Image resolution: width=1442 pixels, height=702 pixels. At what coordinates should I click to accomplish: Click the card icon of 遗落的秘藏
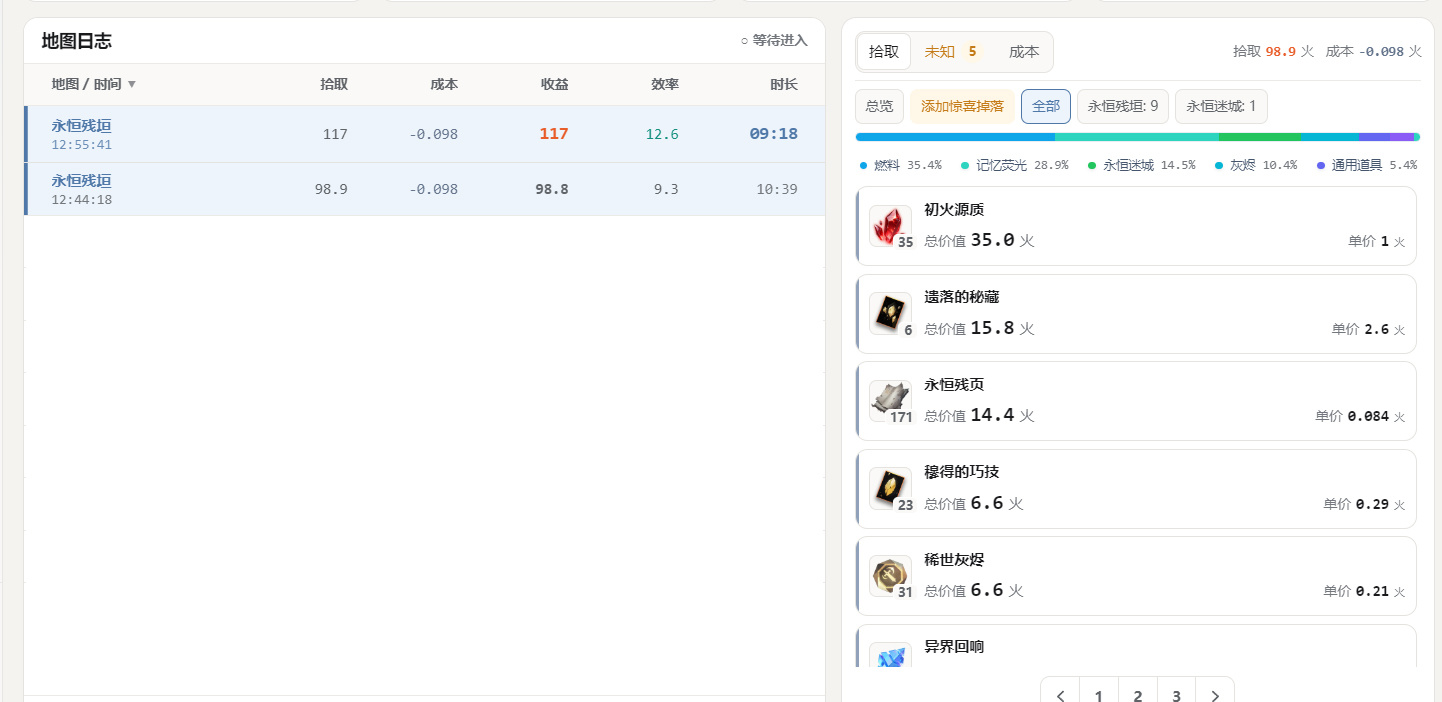click(890, 314)
